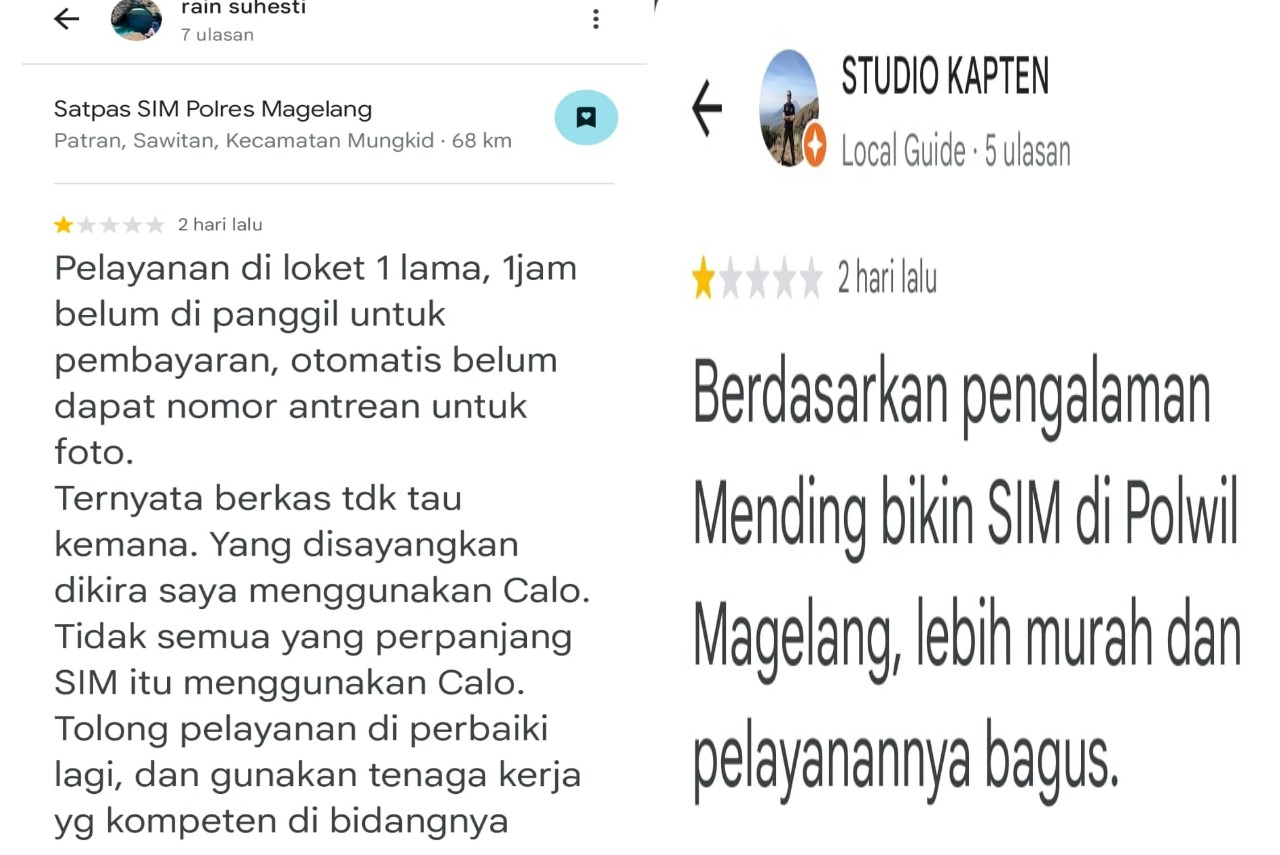Go back using left review's back arrow
Viewport: 1280px width, 855px height.
(x=67, y=18)
